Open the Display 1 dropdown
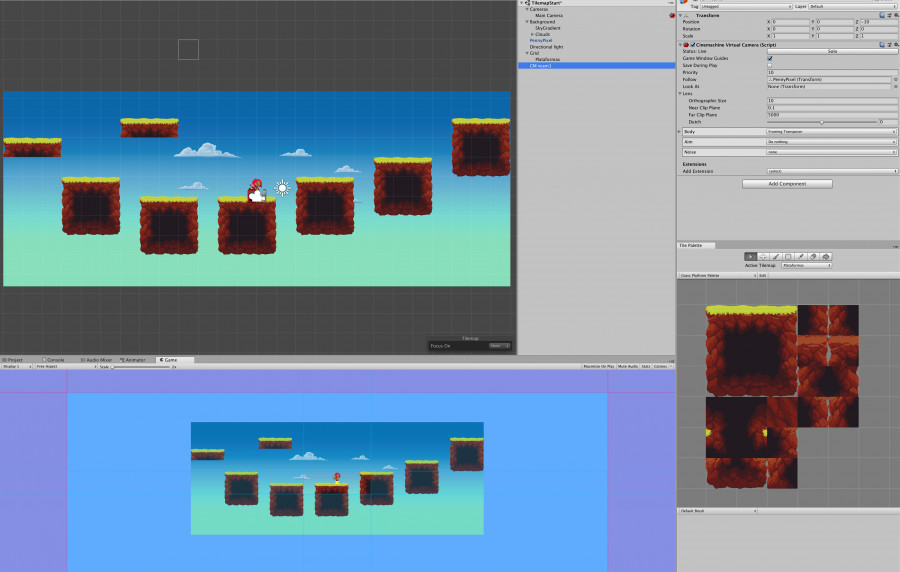This screenshot has width=900, height=572. coord(17,366)
